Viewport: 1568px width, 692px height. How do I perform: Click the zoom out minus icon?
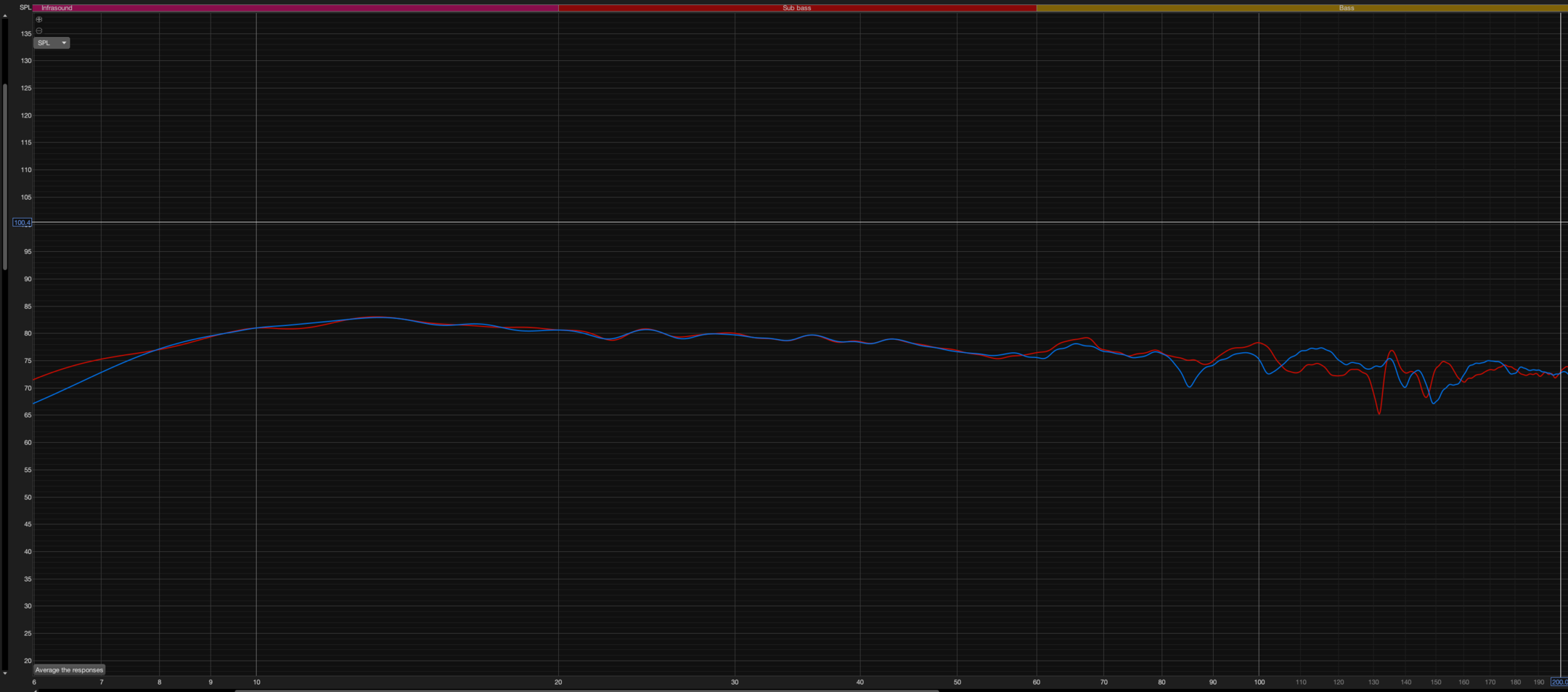coord(39,30)
